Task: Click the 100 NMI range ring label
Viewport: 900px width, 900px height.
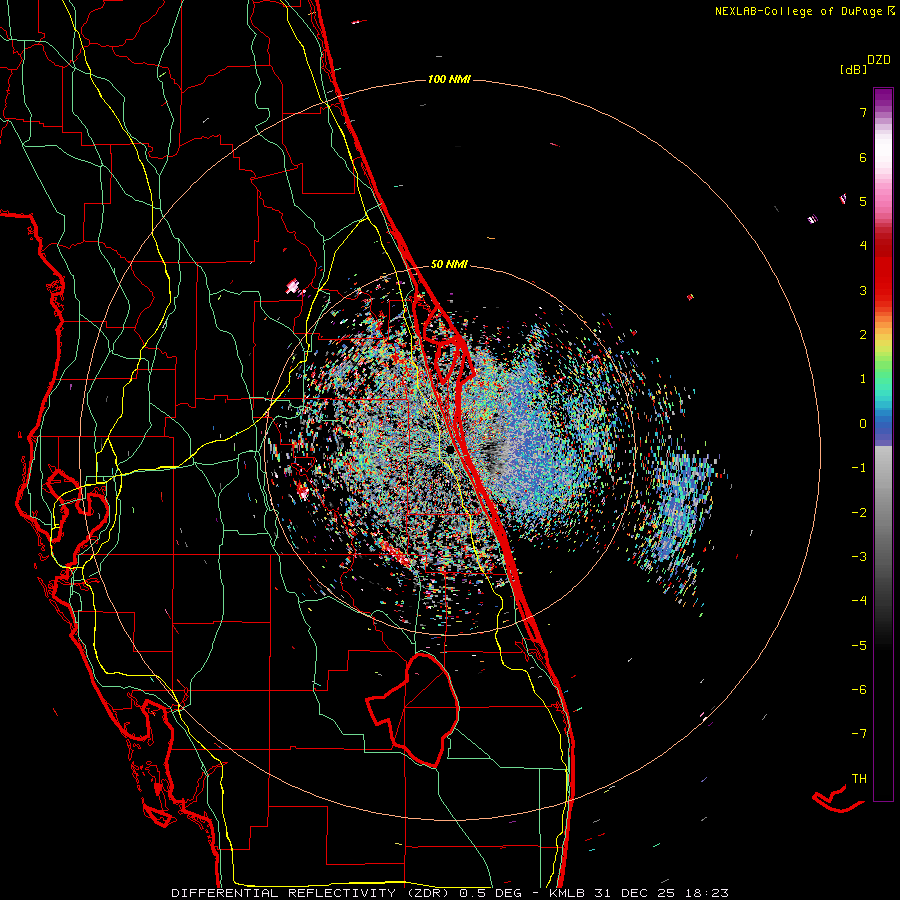Action: [x=449, y=79]
